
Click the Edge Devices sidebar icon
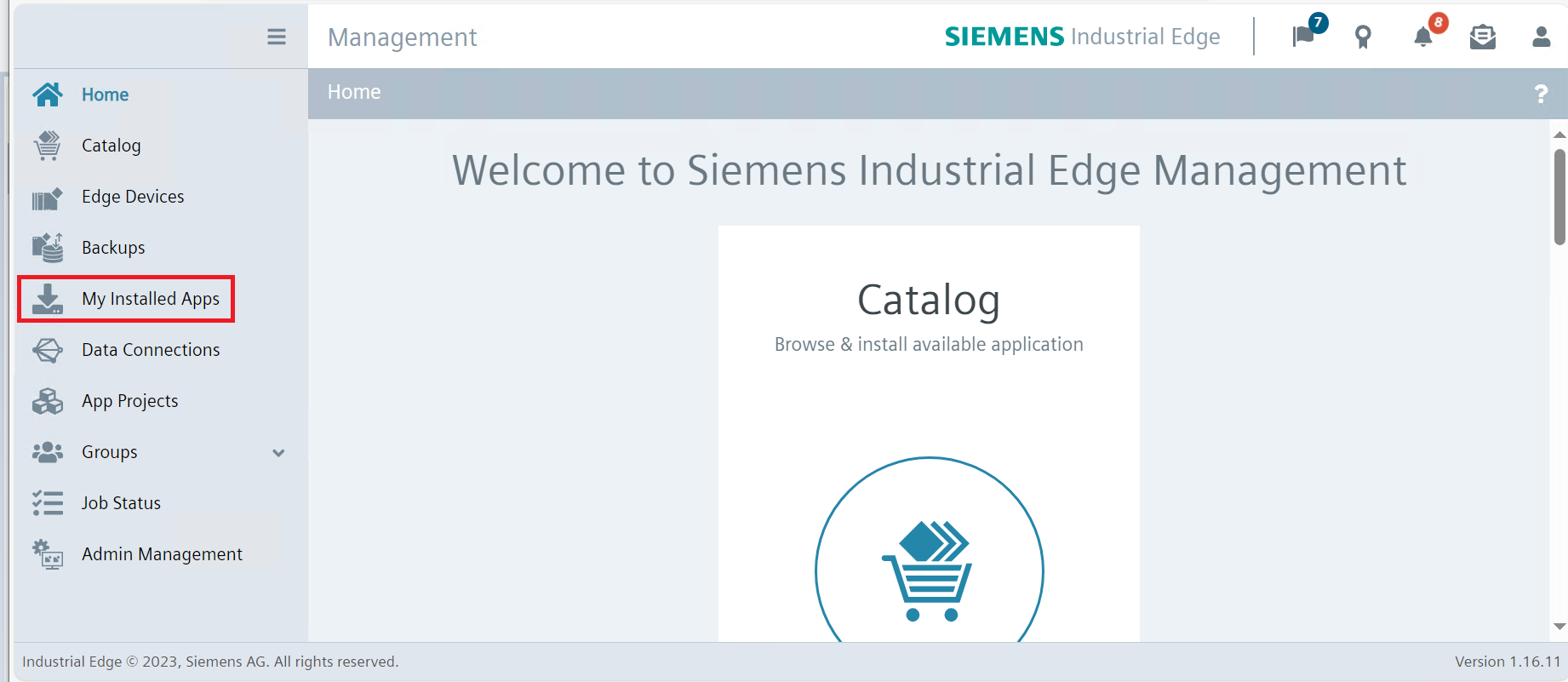47,198
